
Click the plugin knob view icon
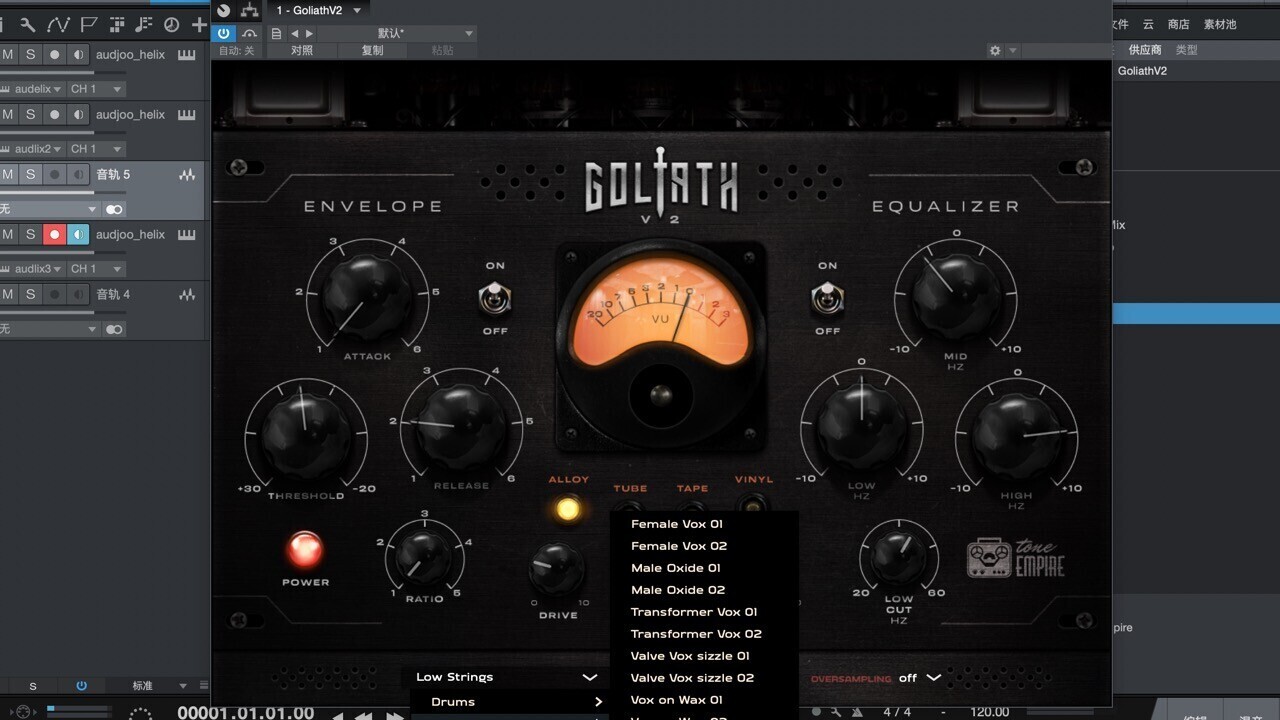coord(224,10)
